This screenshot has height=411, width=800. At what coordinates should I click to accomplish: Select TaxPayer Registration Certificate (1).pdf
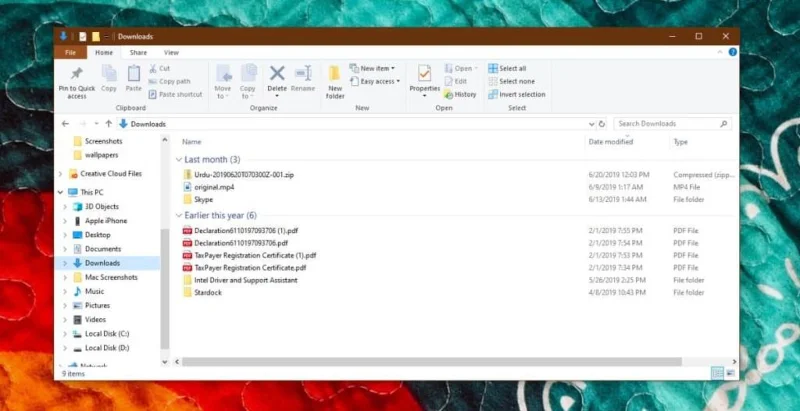point(255,255)
